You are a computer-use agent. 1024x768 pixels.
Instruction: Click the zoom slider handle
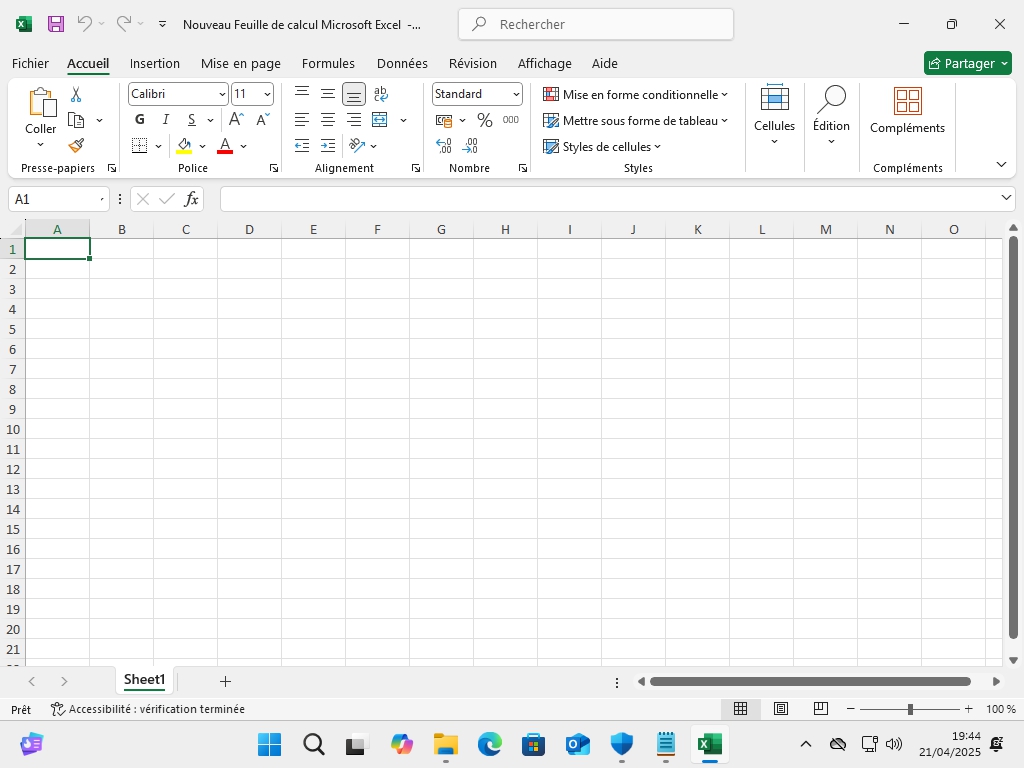pyautogui.click(x=910, y=709)
